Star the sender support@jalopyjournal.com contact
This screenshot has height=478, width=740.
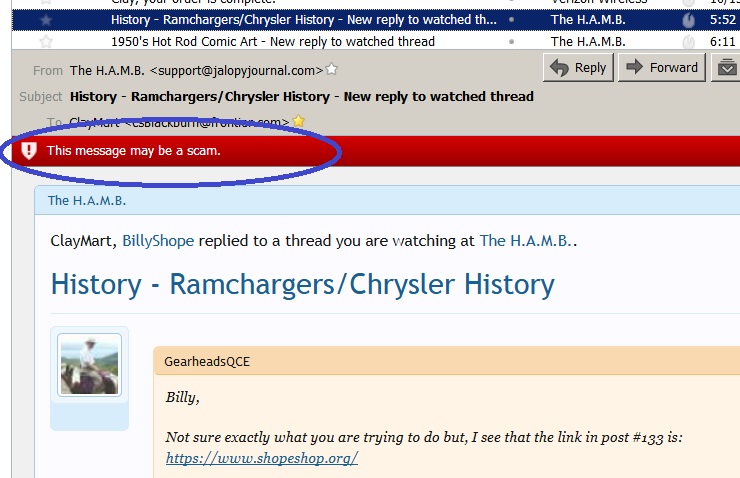[332, 69]
